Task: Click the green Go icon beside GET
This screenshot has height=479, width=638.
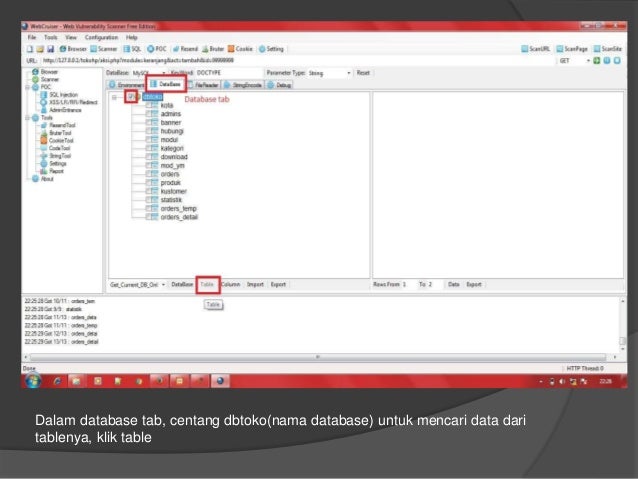Action: [x=596, y=61]
